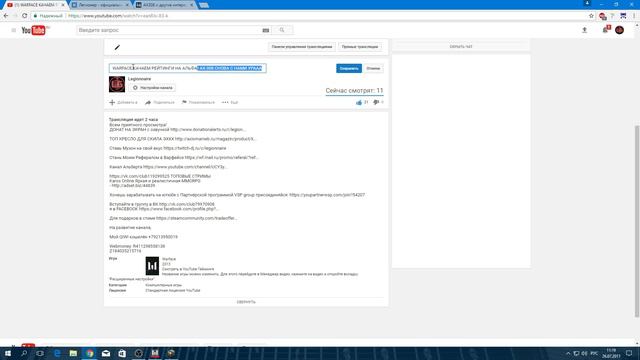Open the Mail app on taskbar
This screenshot has height=360, width=640.
point(106,353)
